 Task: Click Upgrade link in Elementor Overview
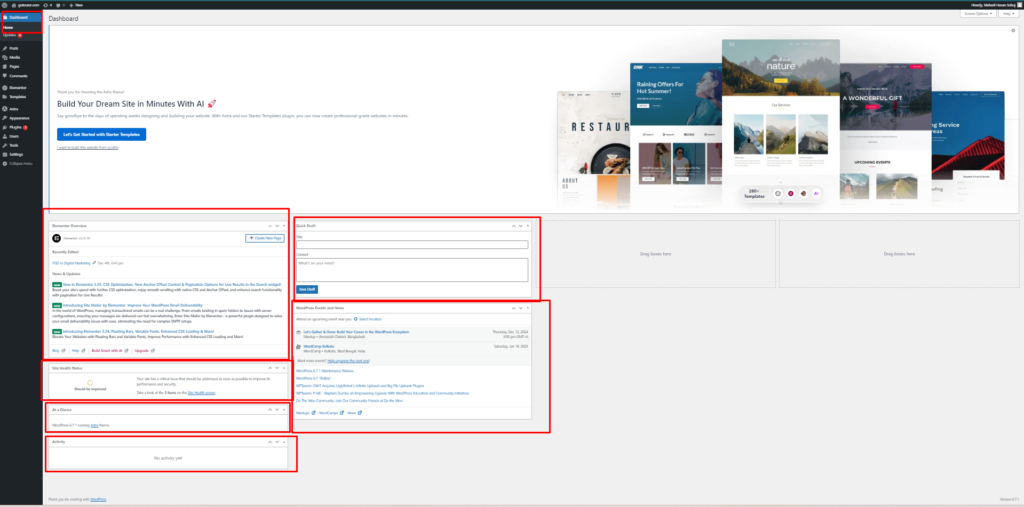tap(142, 351)
